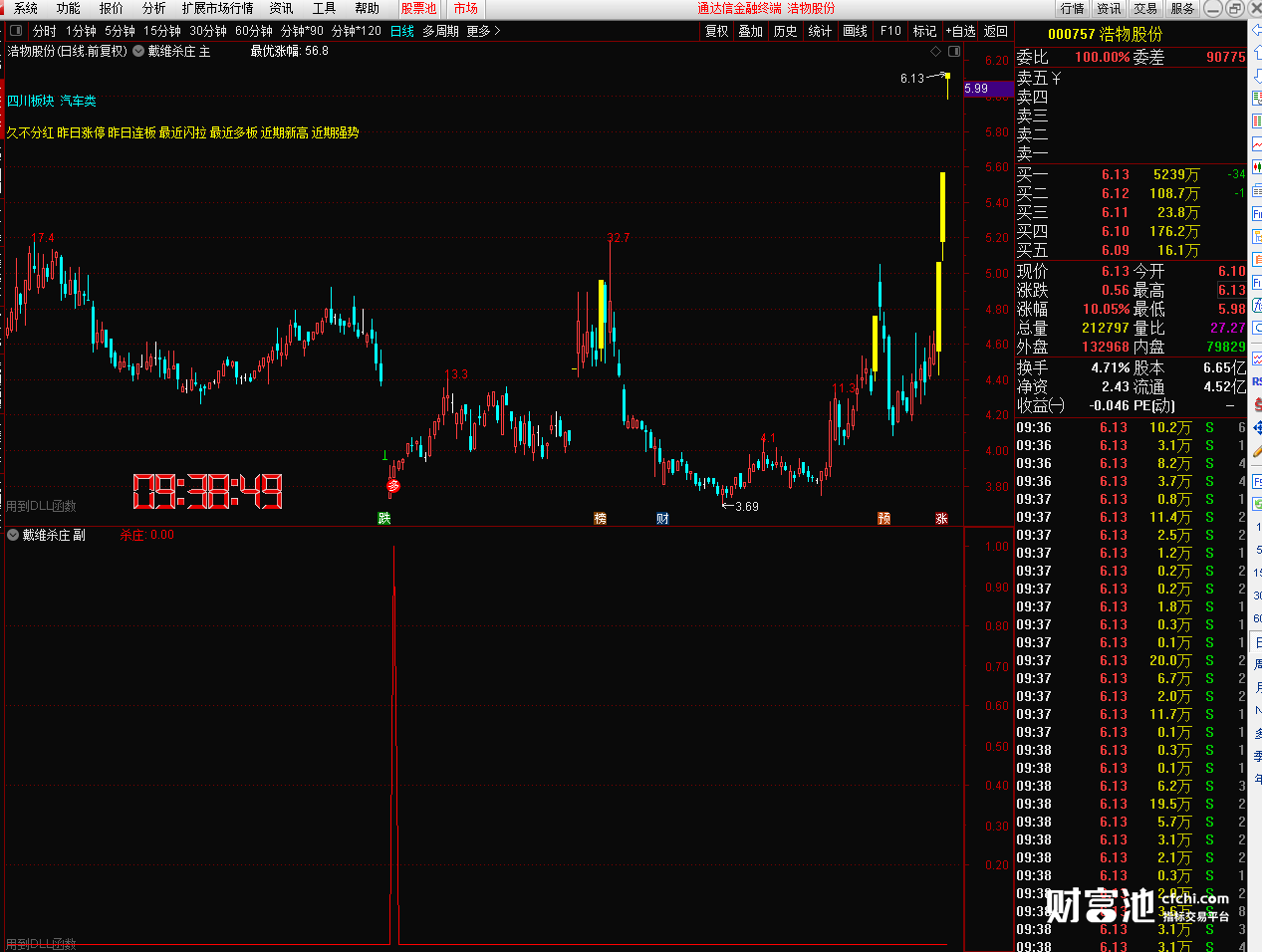Click the 近期新高 tag text

(284, 132)
